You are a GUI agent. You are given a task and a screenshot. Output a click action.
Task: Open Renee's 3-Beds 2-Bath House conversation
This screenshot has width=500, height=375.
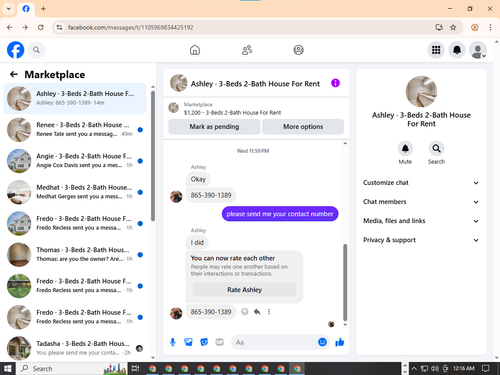[x=75, y=130]
